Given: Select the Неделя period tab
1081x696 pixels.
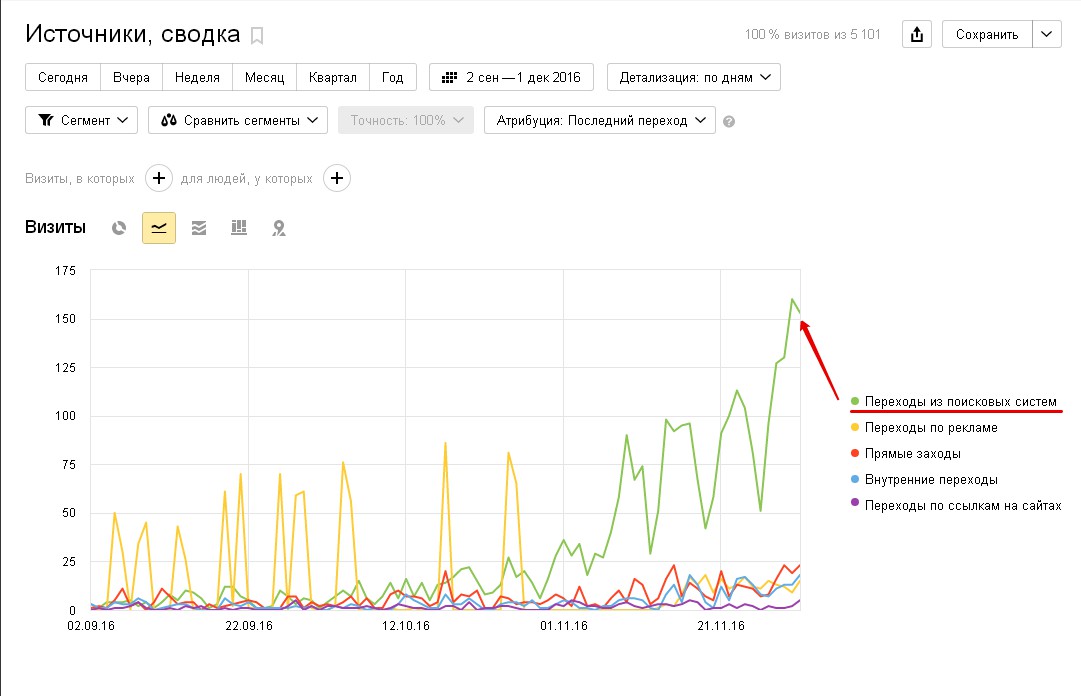Looking at the screenshot, I should click(197, 77).
